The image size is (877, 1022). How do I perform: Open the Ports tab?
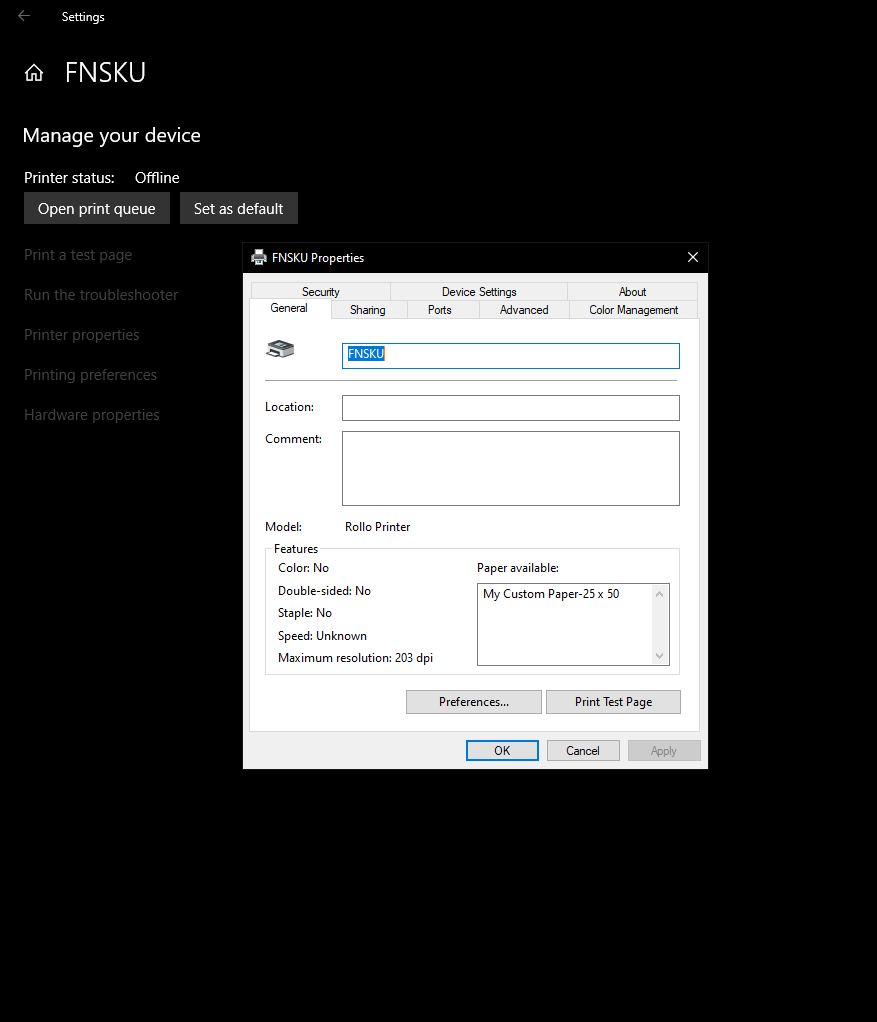(x=441, y=310)
